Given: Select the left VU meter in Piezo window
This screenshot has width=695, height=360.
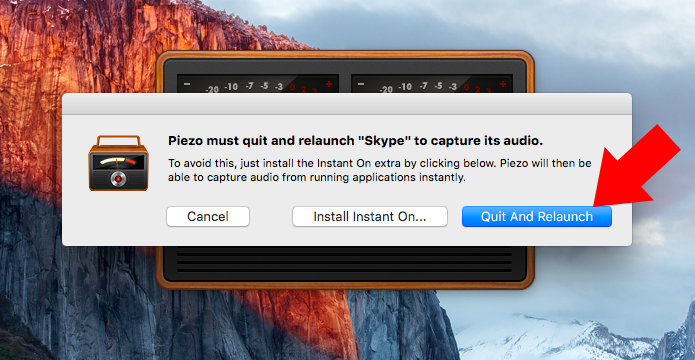Looking at the screenshot, I should click(x=258, y=84).
